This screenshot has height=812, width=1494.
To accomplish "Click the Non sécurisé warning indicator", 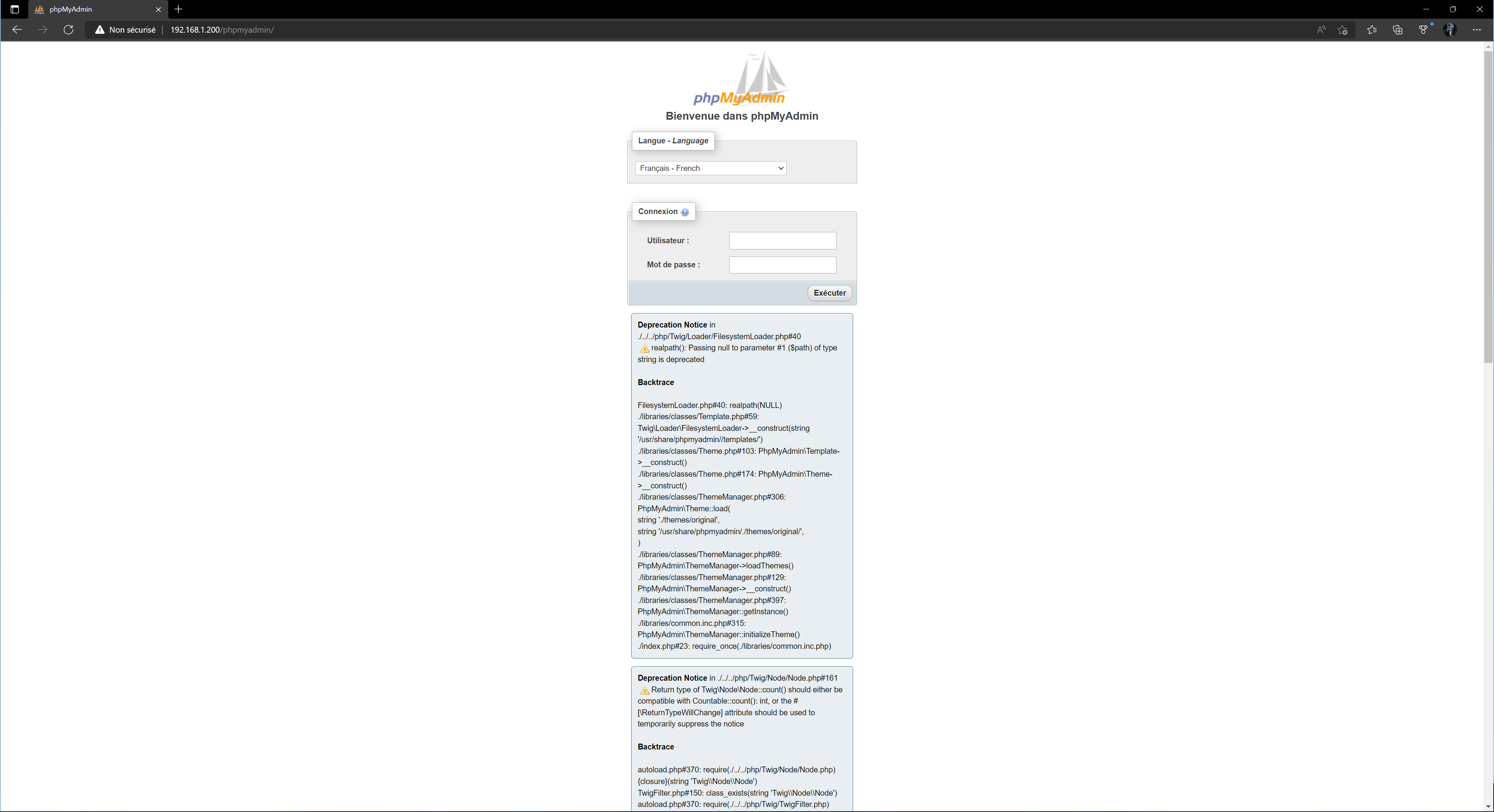I will [x=125, y=30].
